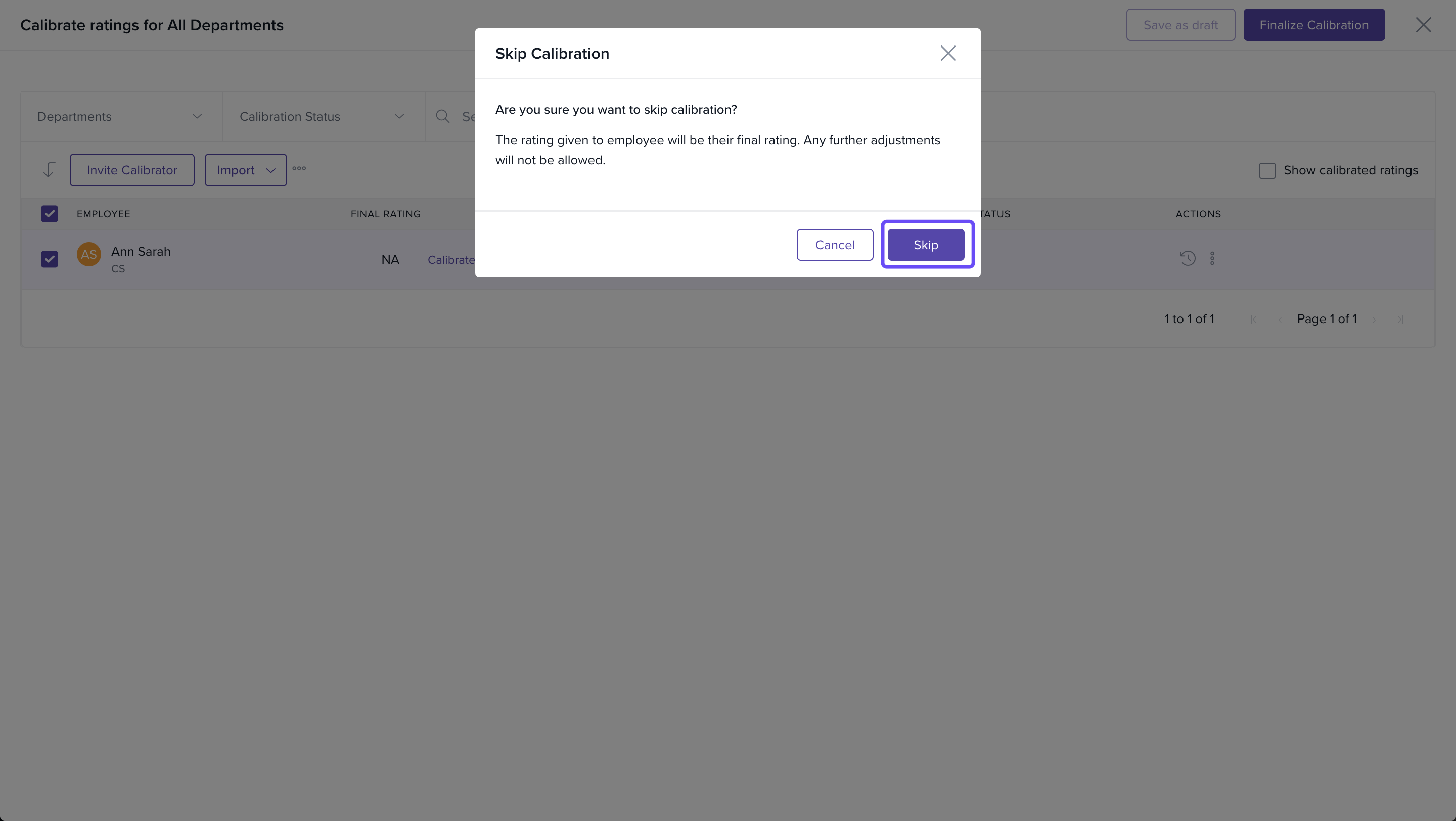Close the Skip Calibration dialog
This screenshot has height=821, width=1456.
[948, 53]
